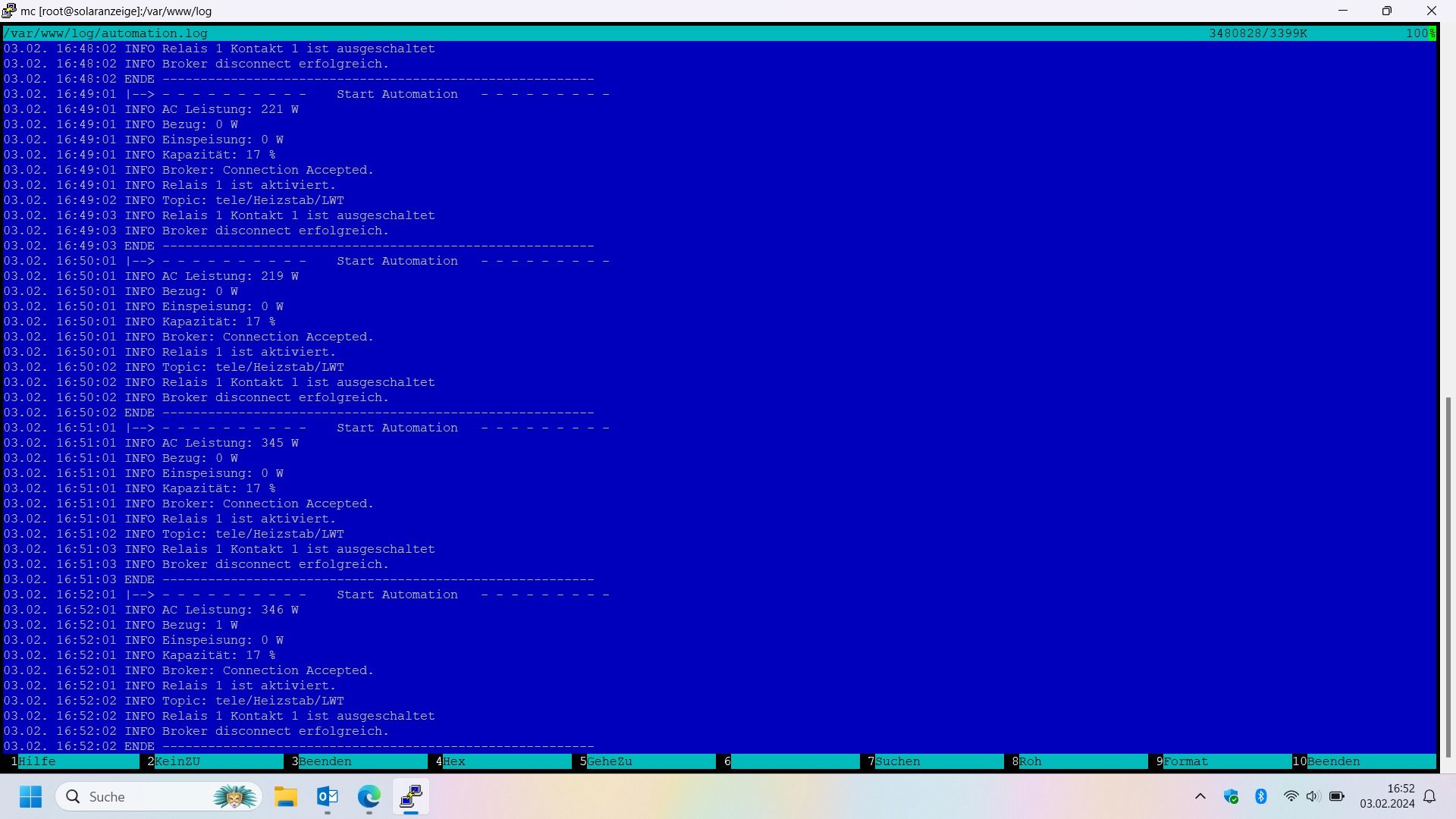Open the Windows Start menu

[x=31, y=796]
